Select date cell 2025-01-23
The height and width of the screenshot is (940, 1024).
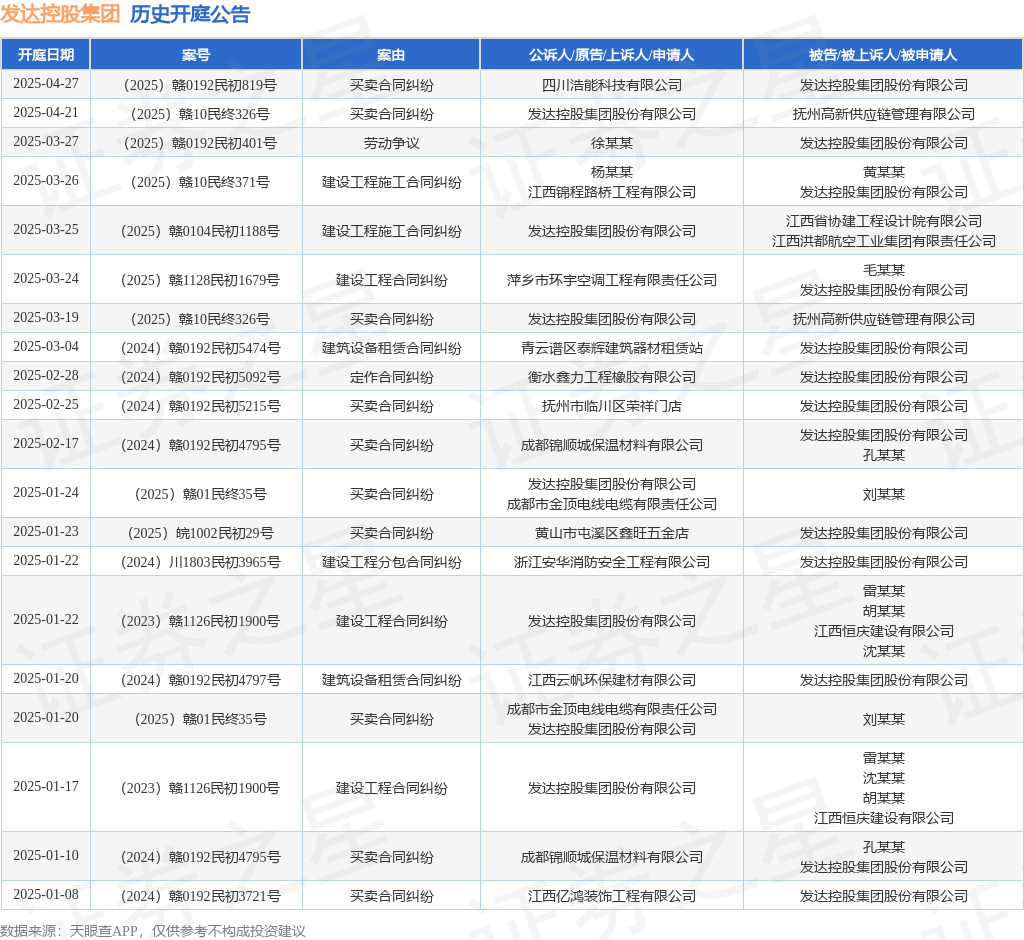46,531
